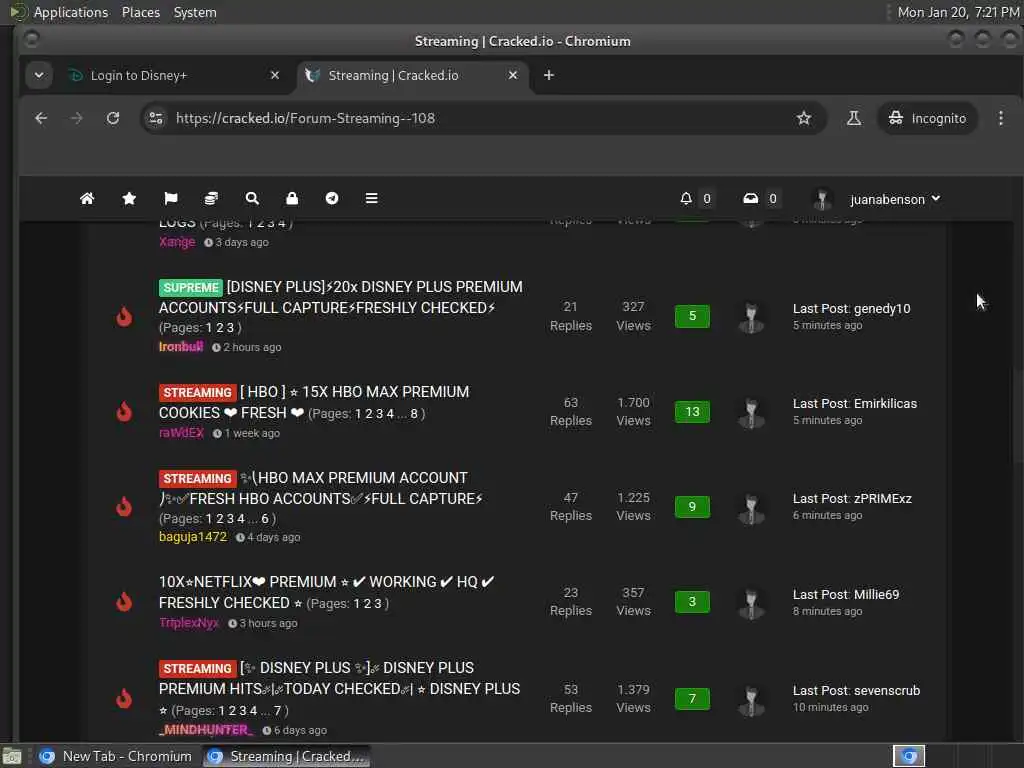Click the green 9 rating badge
This screenshot has height=768, width=1024.
click(x=692, y=506)
